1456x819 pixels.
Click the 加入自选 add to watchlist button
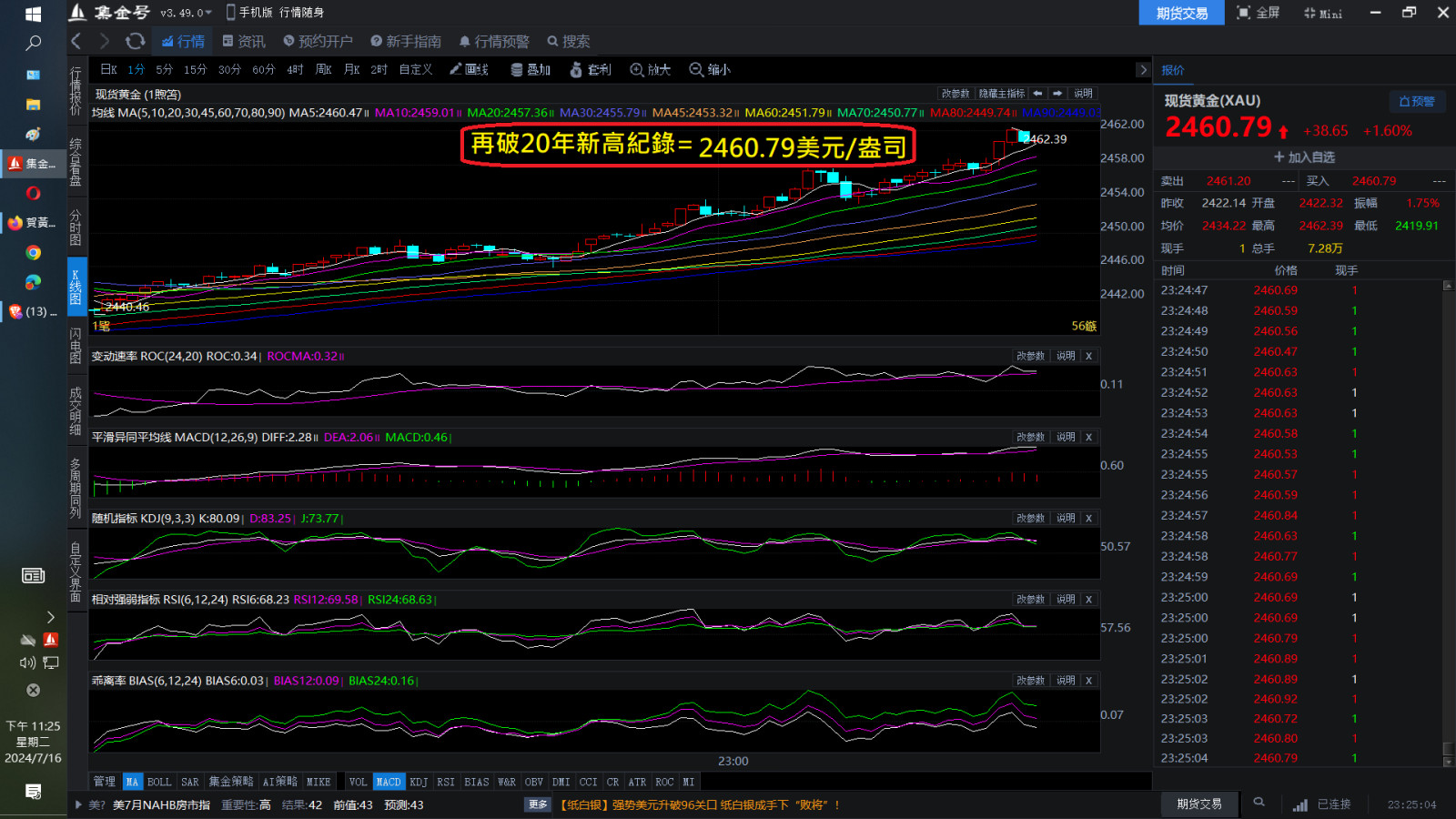(x=1304, y=157)
